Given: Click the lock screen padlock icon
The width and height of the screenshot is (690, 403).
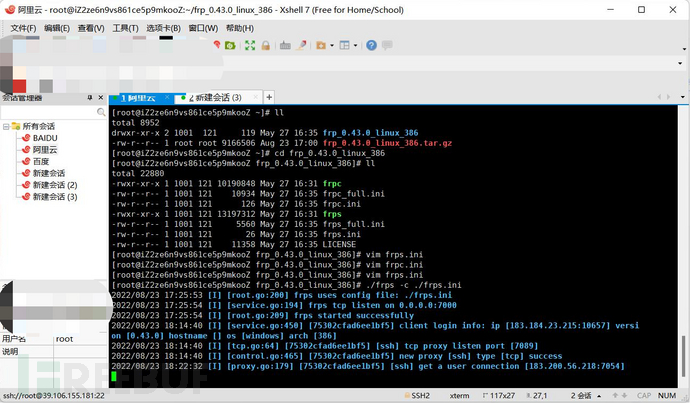Looking at the screenshot, I should point(265,45).
